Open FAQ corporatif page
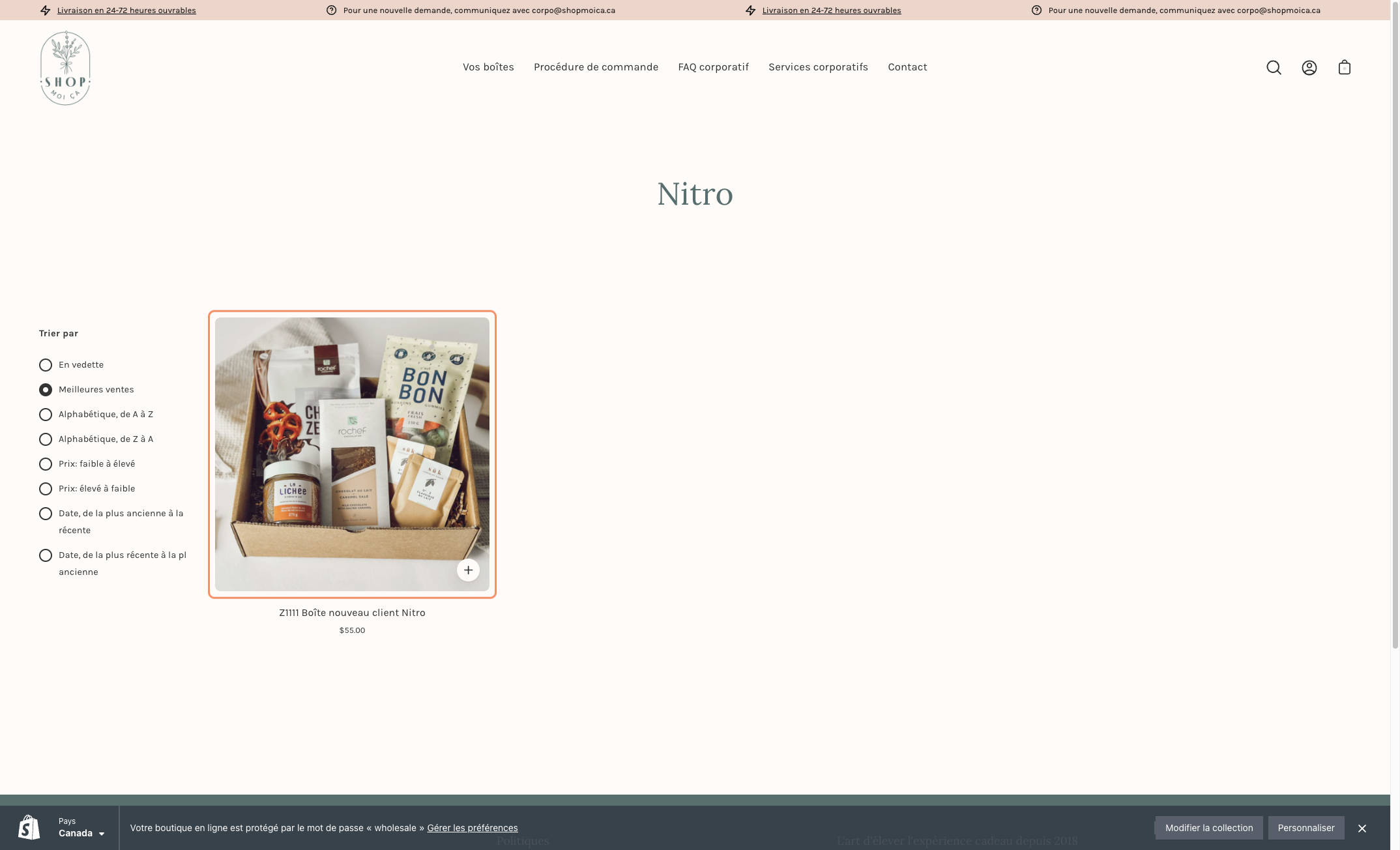1400x850 pixels. click(x=713, y=67)
